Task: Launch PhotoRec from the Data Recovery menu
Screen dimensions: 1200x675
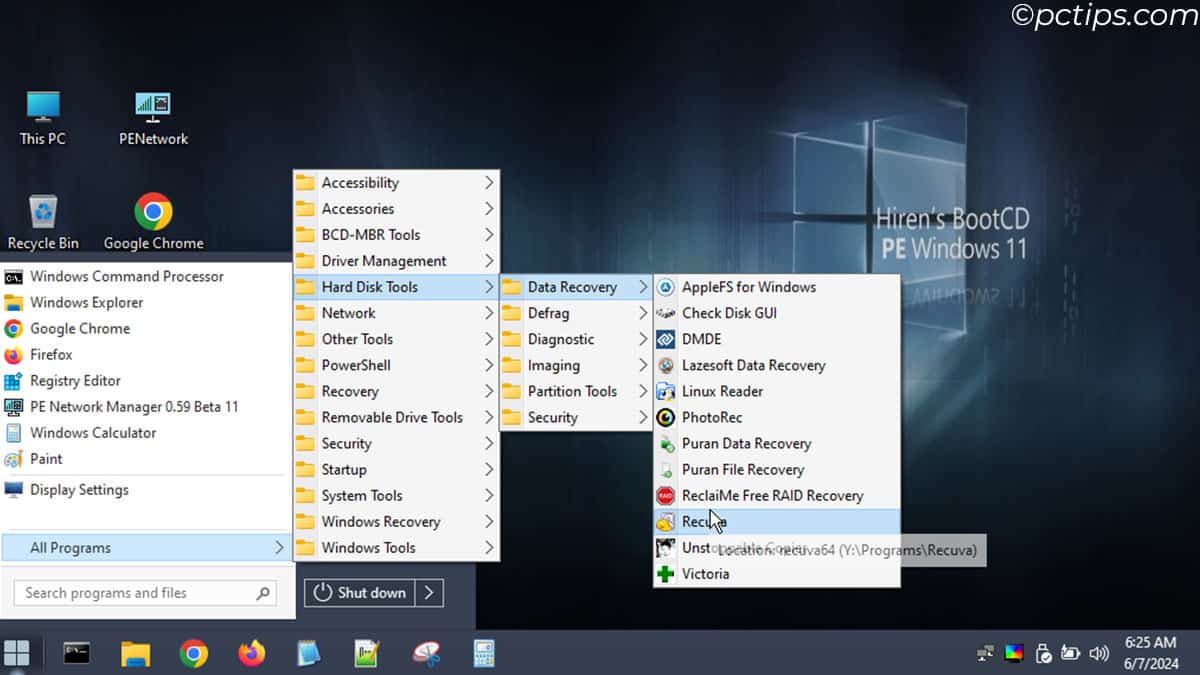Action: tap(712, 417)
